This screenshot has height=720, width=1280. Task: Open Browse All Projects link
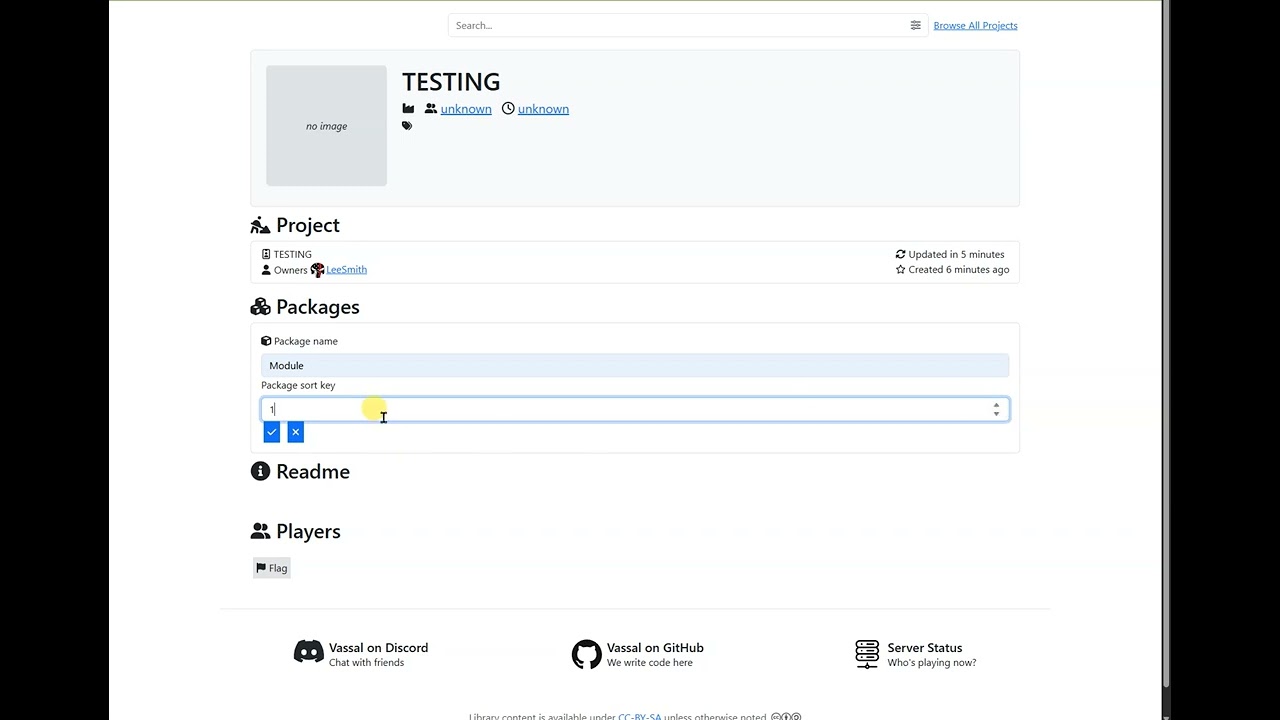click(975, 25)
